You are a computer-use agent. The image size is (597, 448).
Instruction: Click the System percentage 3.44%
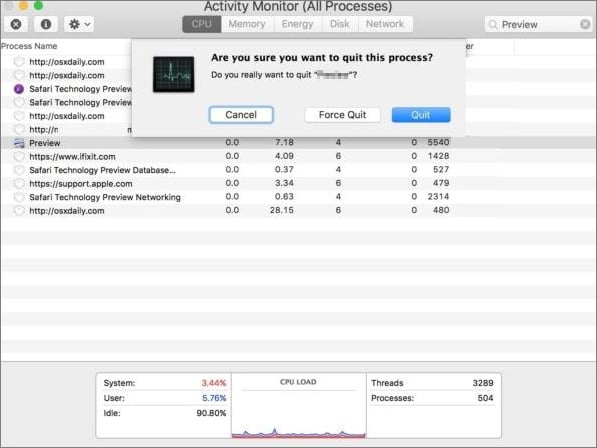click(214, 383)
